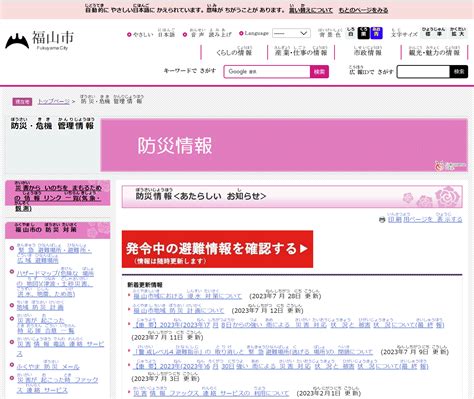Image resolution: width=474 pixels, height=399 pixels.
Task: Open the 市政情報 menu
Action: [x=368, y=52]
